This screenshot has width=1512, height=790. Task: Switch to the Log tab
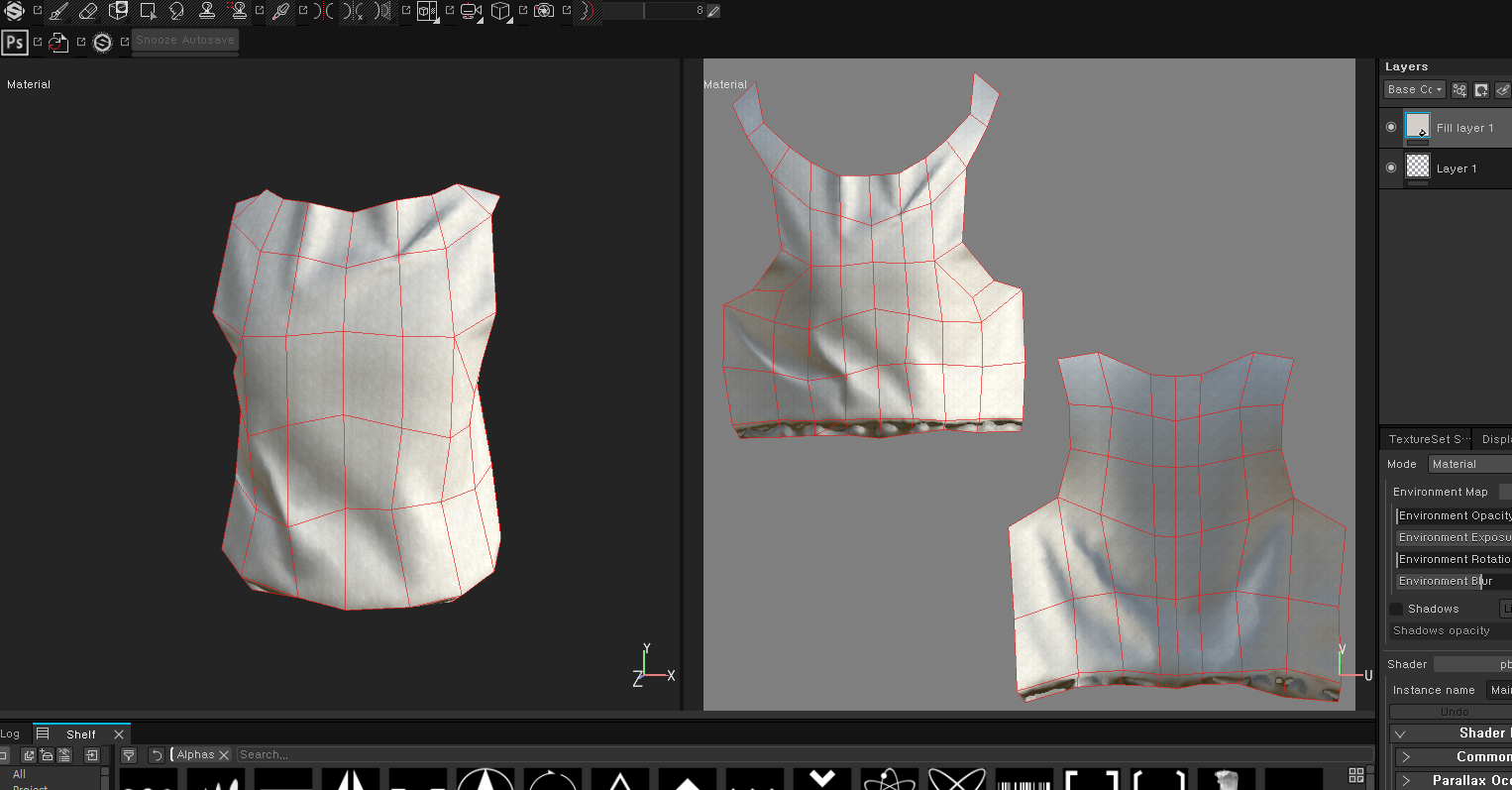point(10,734)
